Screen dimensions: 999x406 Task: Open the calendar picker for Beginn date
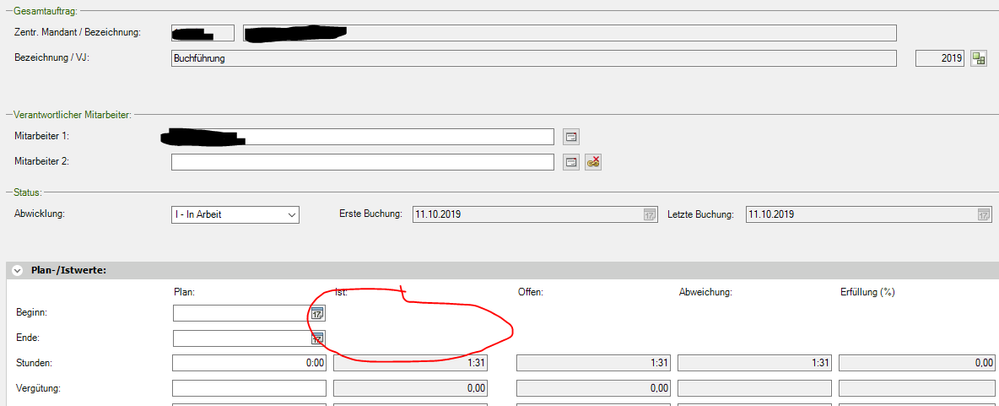point(317,313)
